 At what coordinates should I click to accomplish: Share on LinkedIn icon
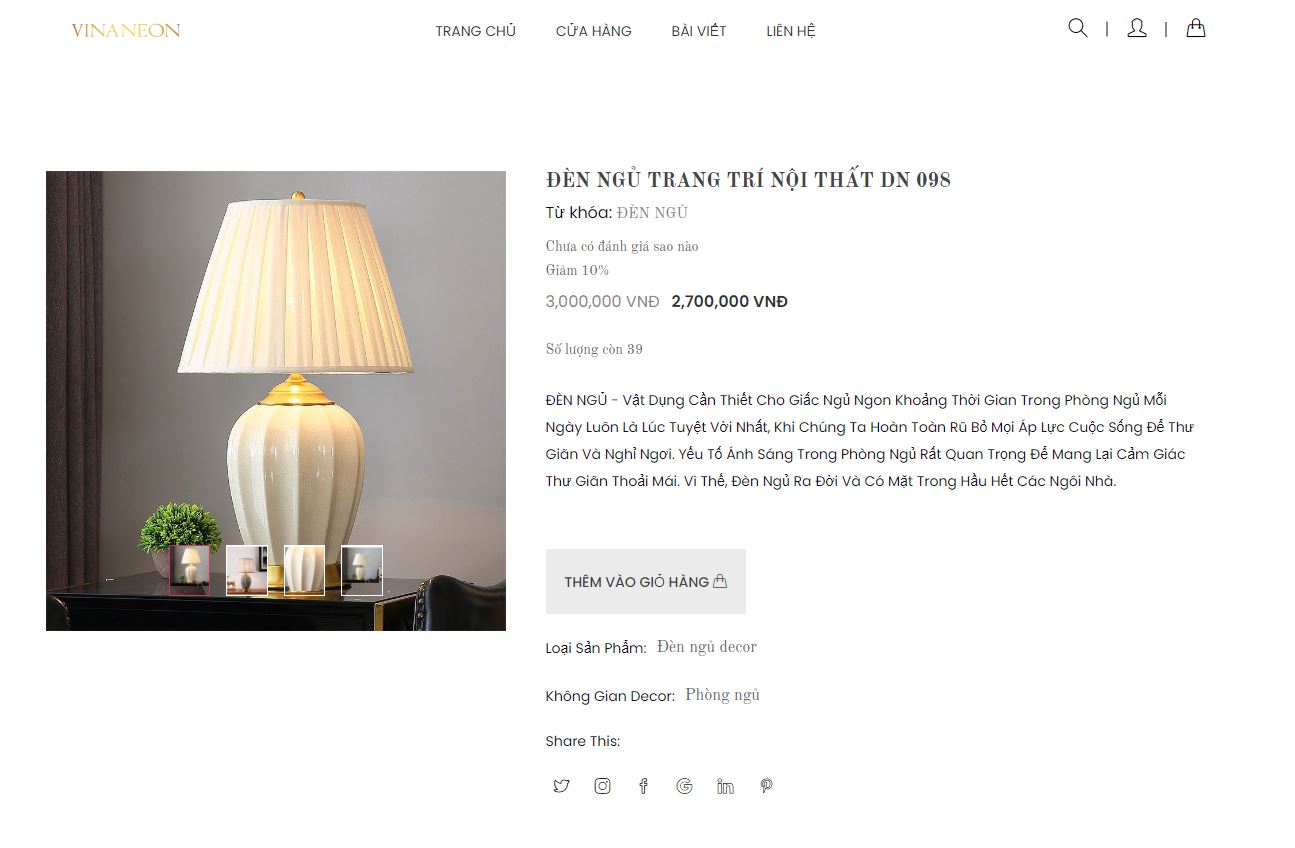pyautogui.click(x=725, y=786)
